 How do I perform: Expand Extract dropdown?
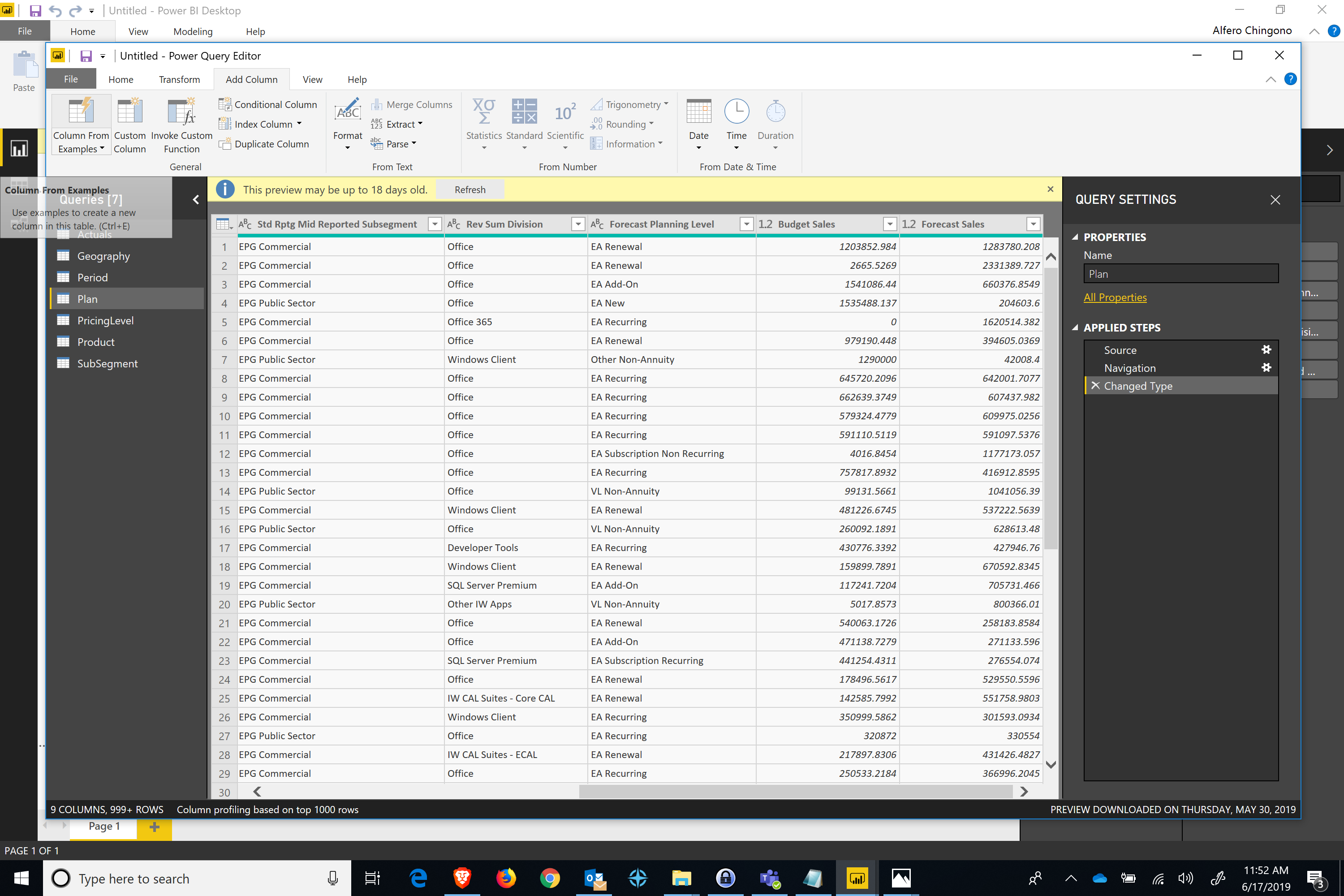(x=420, y=124)
